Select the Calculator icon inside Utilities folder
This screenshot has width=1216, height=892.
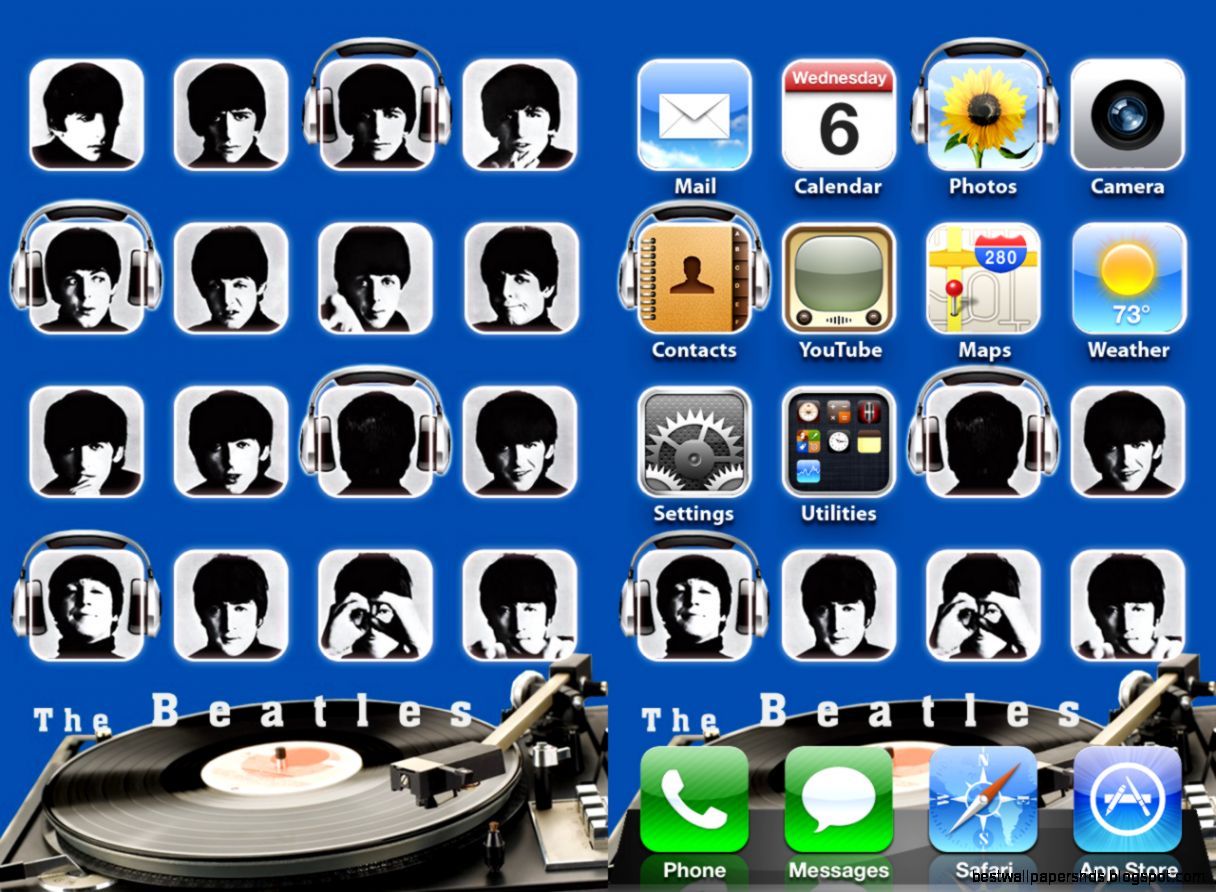[x=838, y=412]
